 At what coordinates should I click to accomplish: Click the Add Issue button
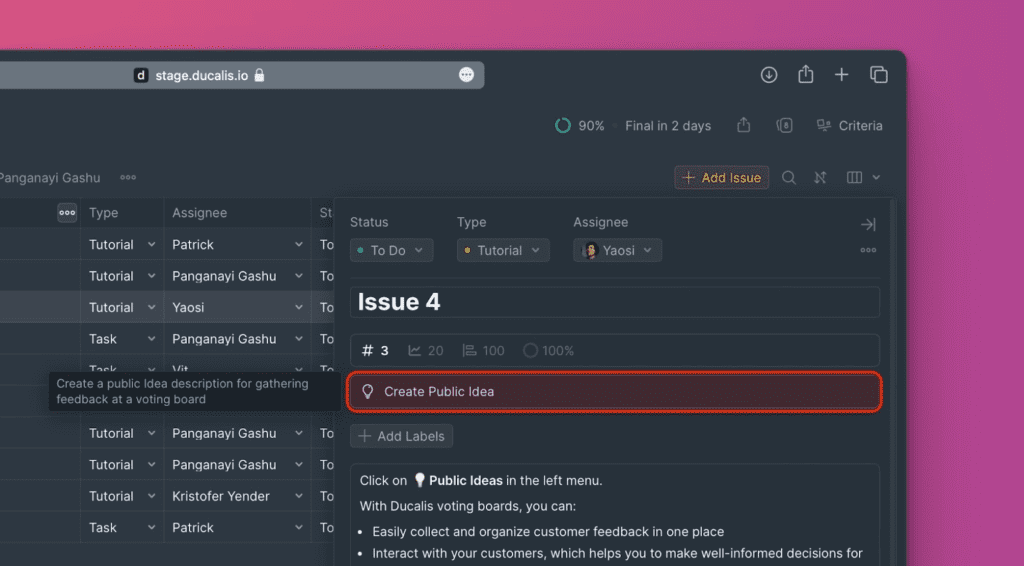coord(721,178)
